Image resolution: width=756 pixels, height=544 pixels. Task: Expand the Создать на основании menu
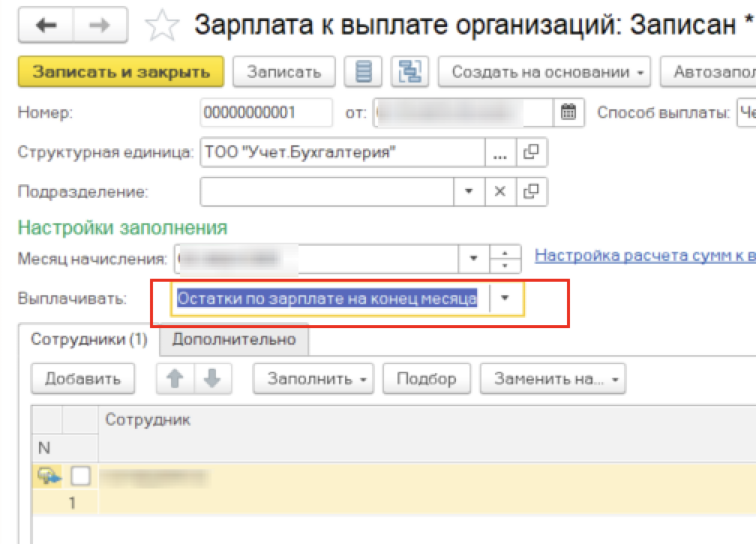click(544, 72)
